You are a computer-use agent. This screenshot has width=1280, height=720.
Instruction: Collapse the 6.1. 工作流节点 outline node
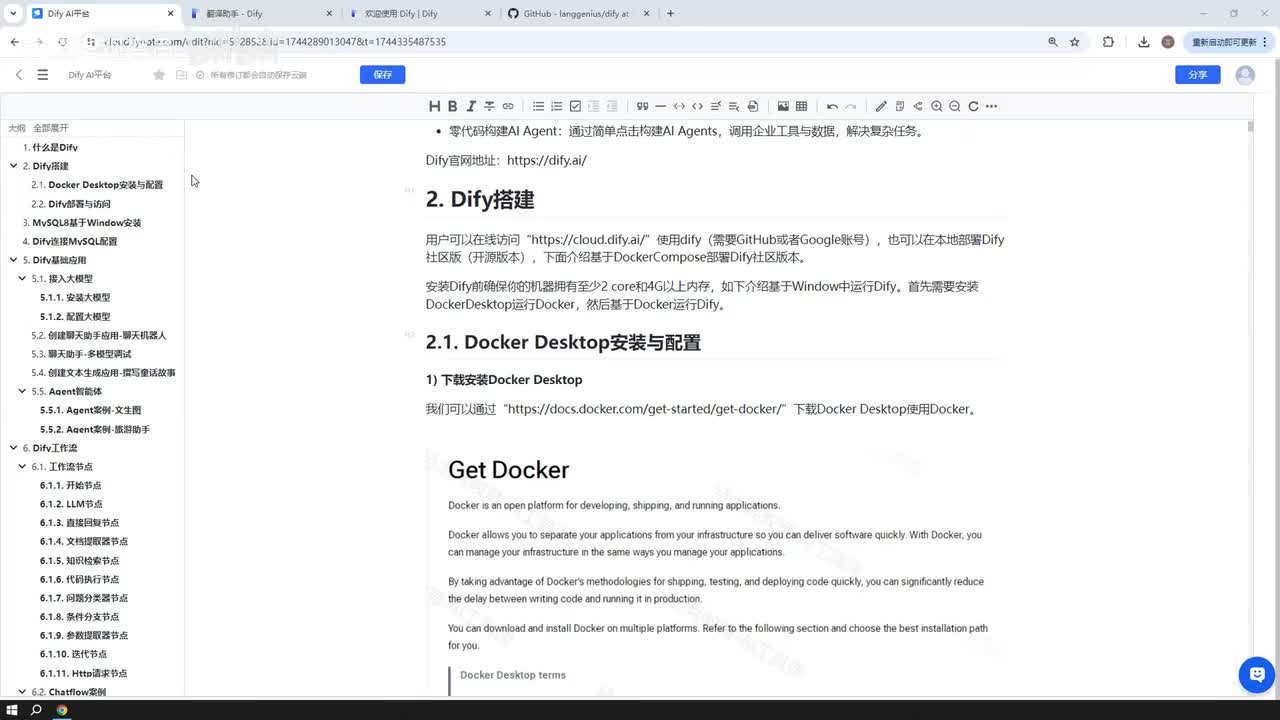click(x=22, y=467)
